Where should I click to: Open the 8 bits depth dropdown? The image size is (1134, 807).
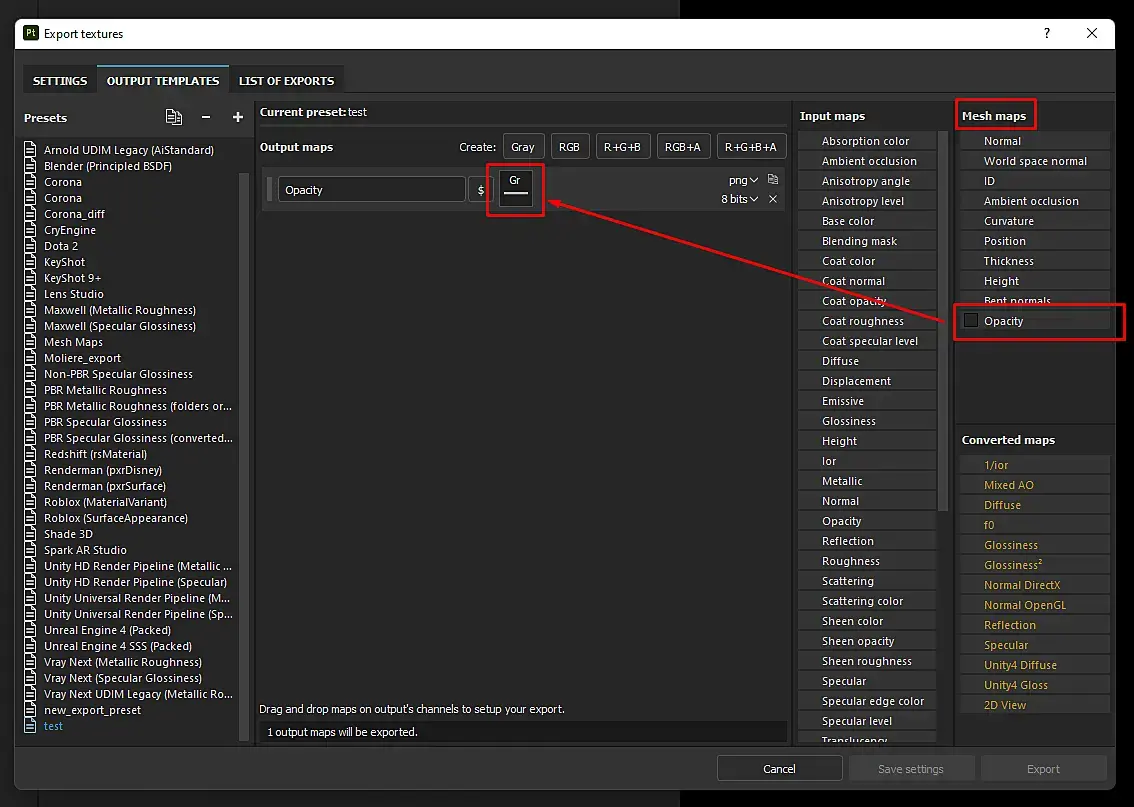739,199
